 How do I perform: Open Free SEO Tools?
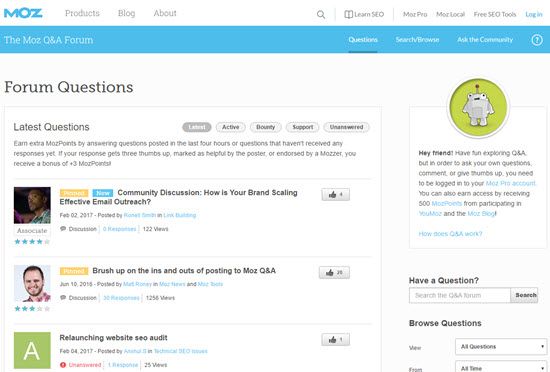pos(495,14)
